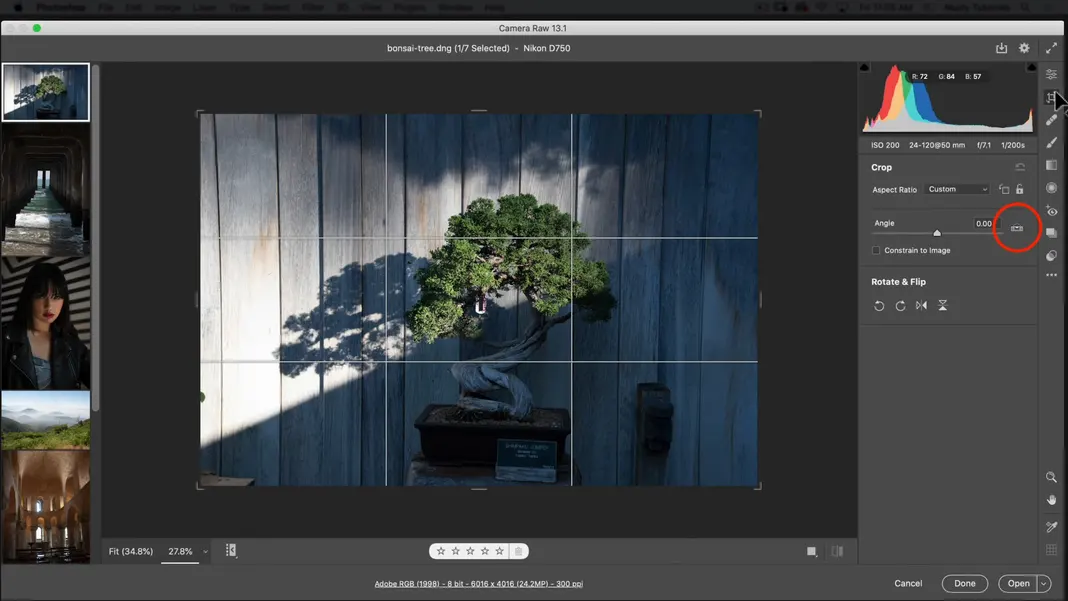
Task: Open the three-dot more settings menu
Action: click(x=1051, y=275)
